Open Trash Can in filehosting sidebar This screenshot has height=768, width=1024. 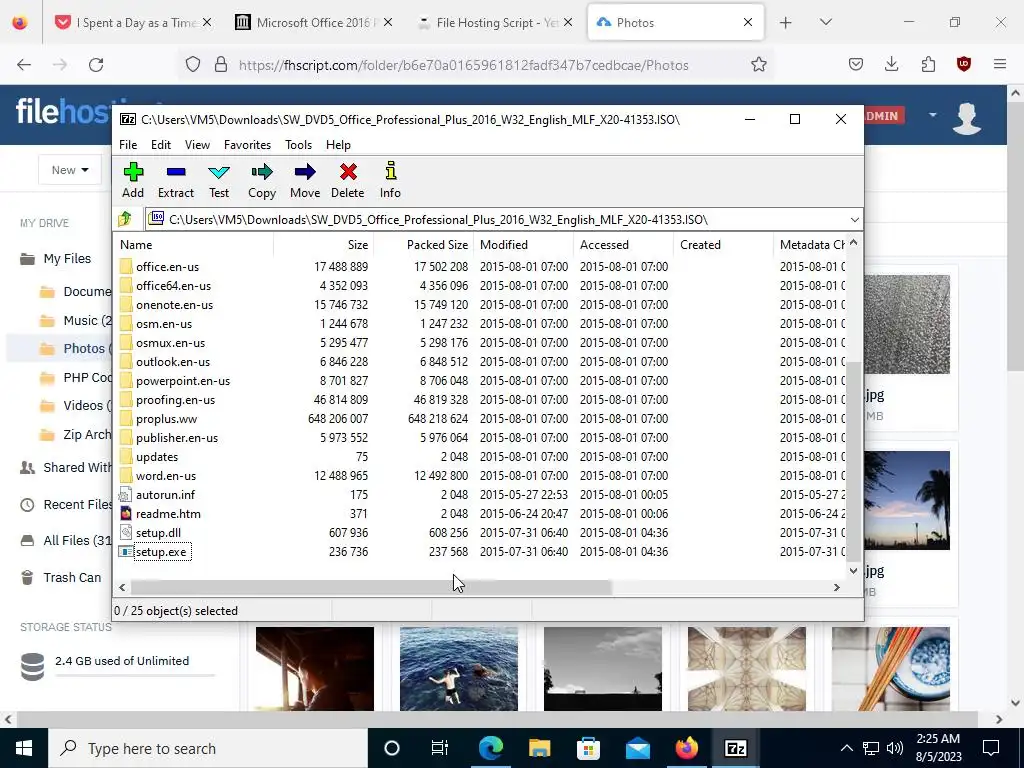[72, 577]
